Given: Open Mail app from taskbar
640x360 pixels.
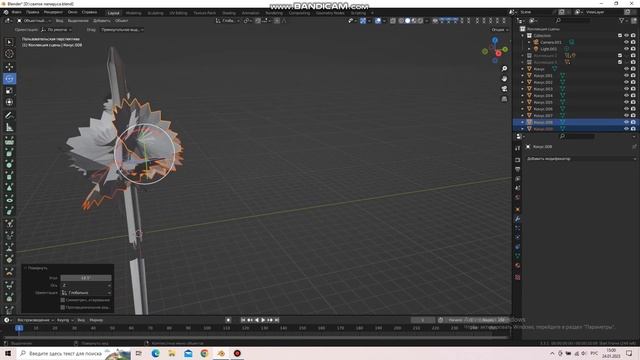Looking at the screenshot, I should coord(188,353).
